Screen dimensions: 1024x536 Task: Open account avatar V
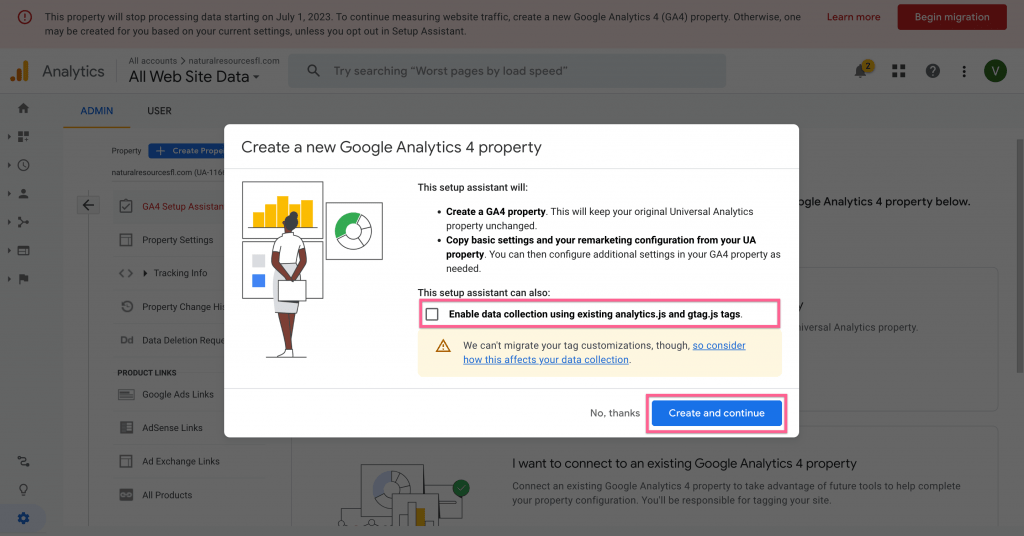[995, 71]
